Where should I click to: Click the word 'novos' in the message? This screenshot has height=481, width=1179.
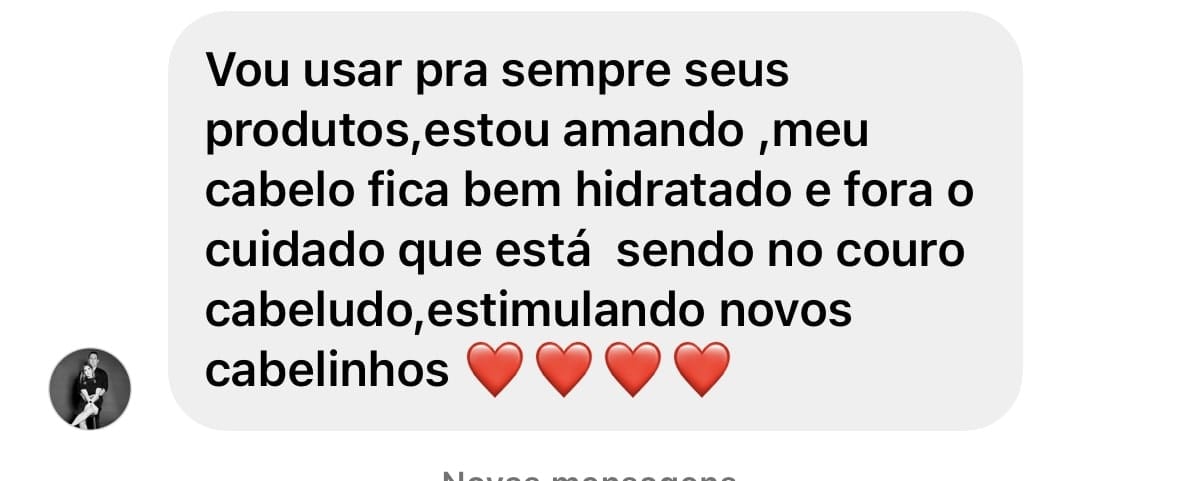(x=786, y=313)
